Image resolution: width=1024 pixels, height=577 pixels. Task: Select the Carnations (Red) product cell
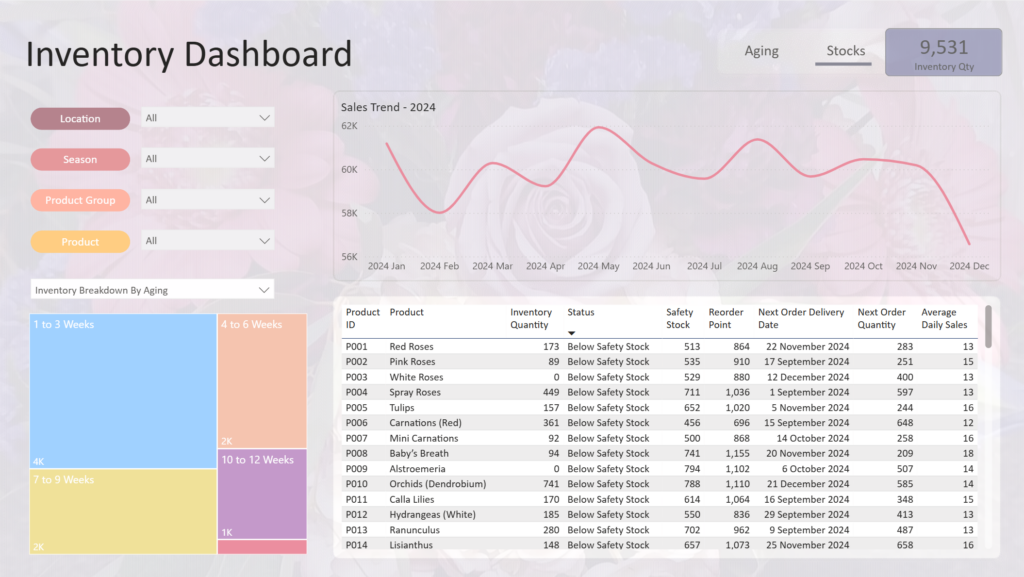(425, 423)
